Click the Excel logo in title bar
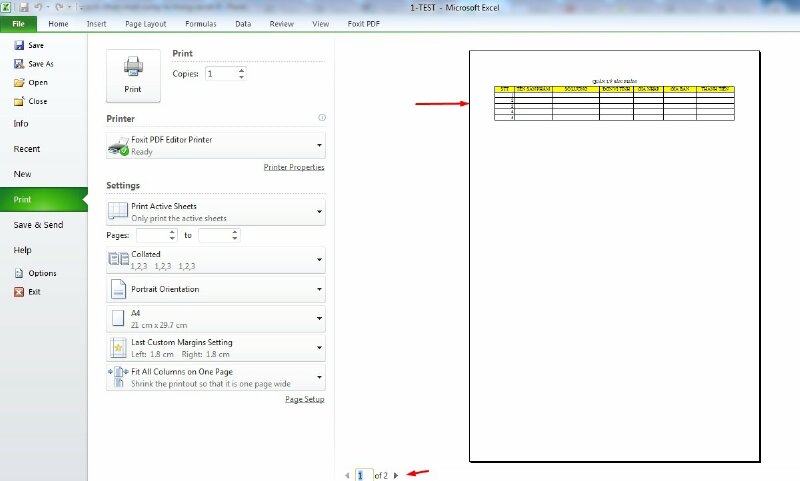 click(x=6, y=7)
